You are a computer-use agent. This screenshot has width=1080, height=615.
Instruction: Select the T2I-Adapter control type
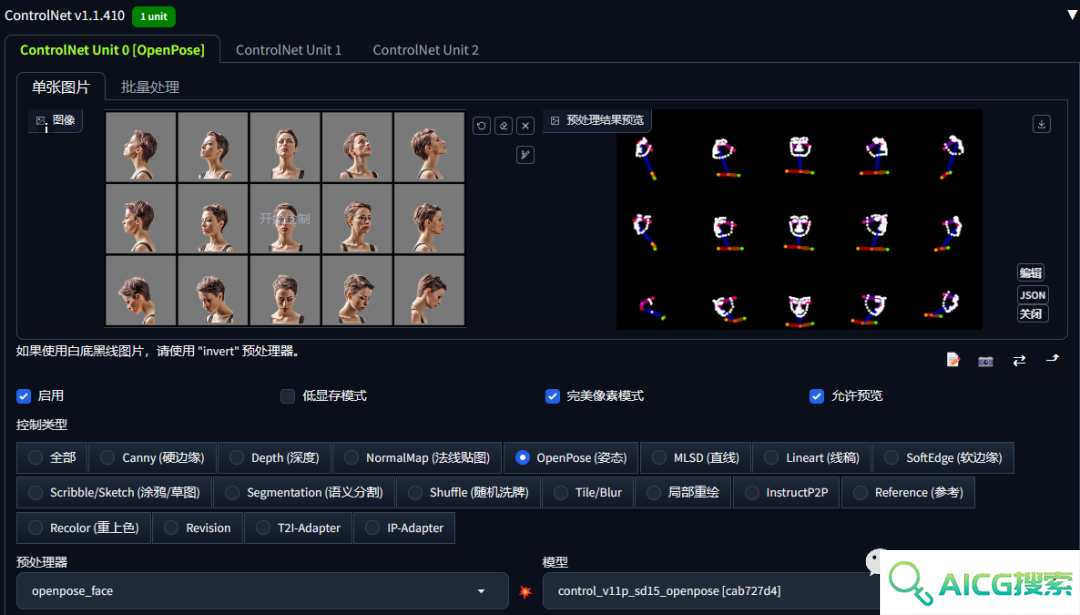click(298, 528)
